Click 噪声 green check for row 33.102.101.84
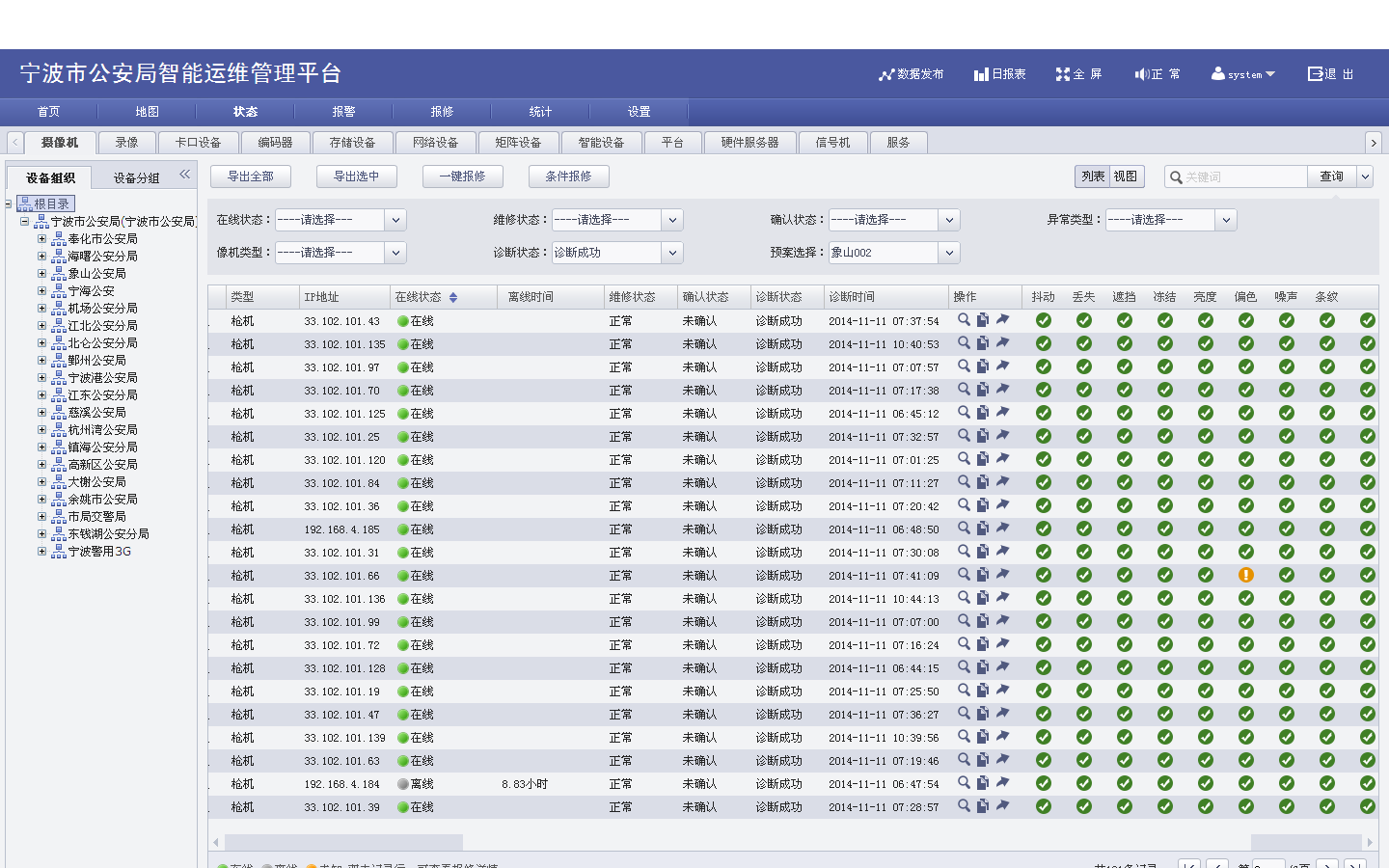 point(1287,482)
